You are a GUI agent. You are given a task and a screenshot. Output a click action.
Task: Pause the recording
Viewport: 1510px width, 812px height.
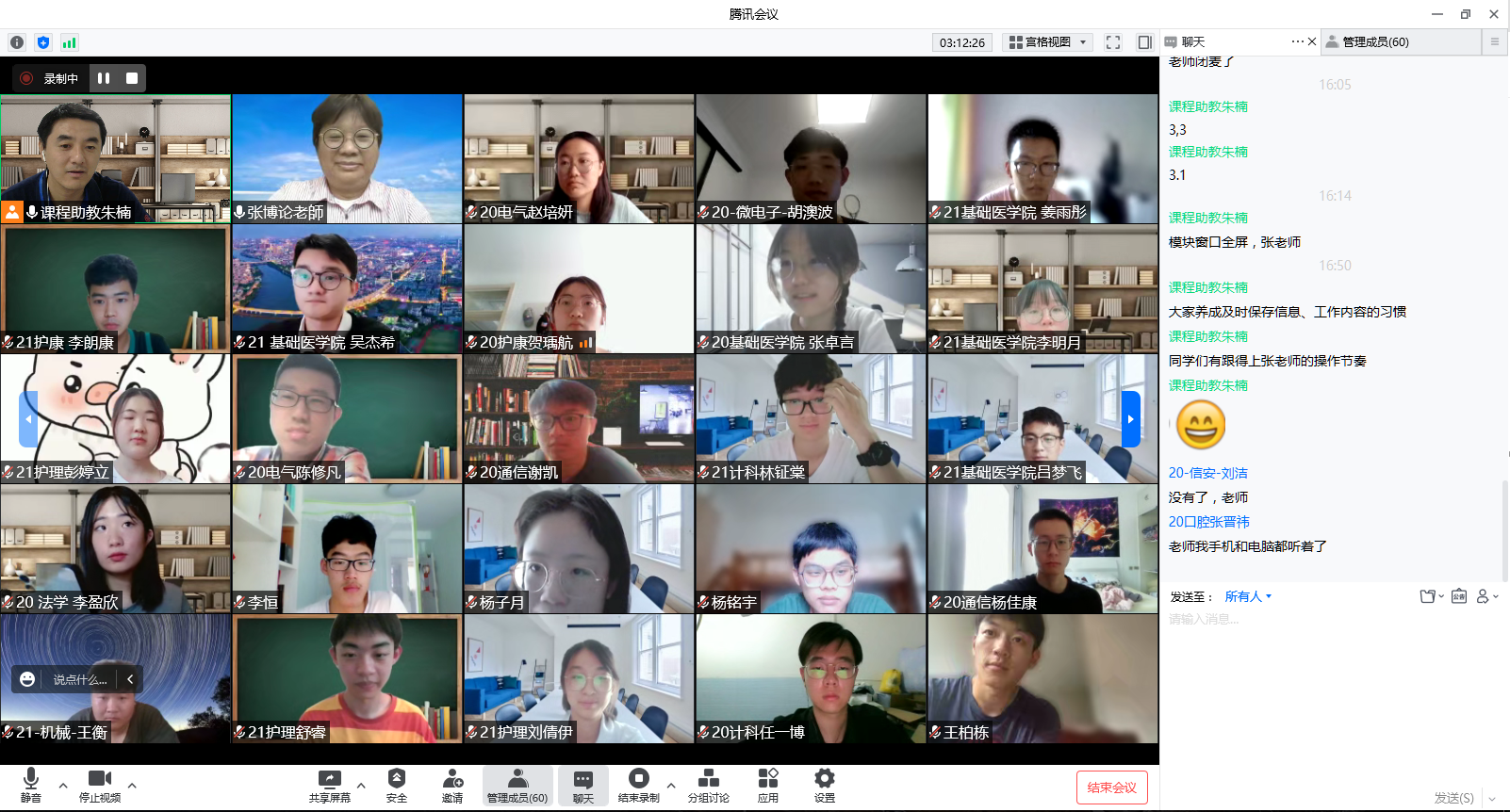(x=104, y=78)
